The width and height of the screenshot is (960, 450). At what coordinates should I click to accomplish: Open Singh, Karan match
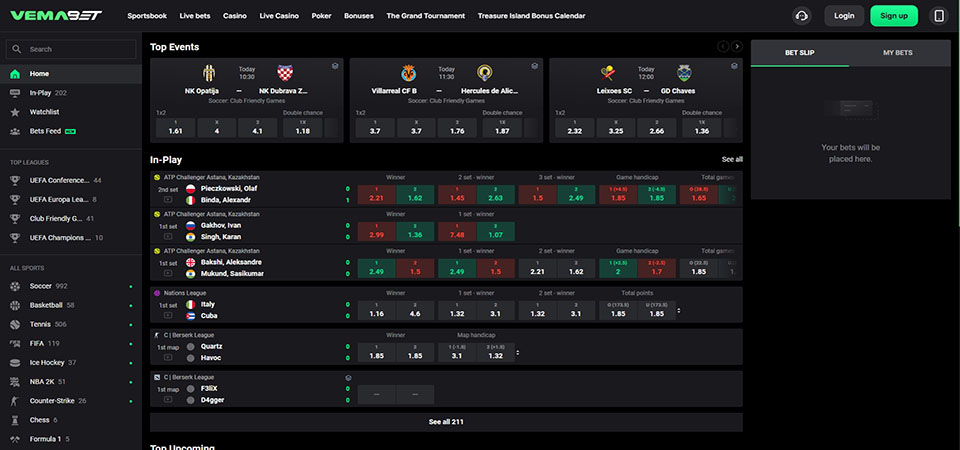(220, 237)
